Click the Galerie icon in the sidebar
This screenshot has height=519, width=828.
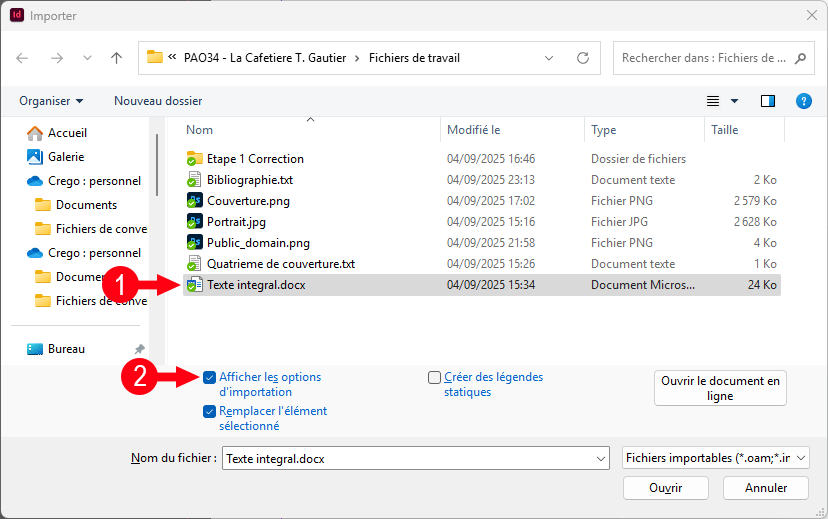tap(35, 157)
